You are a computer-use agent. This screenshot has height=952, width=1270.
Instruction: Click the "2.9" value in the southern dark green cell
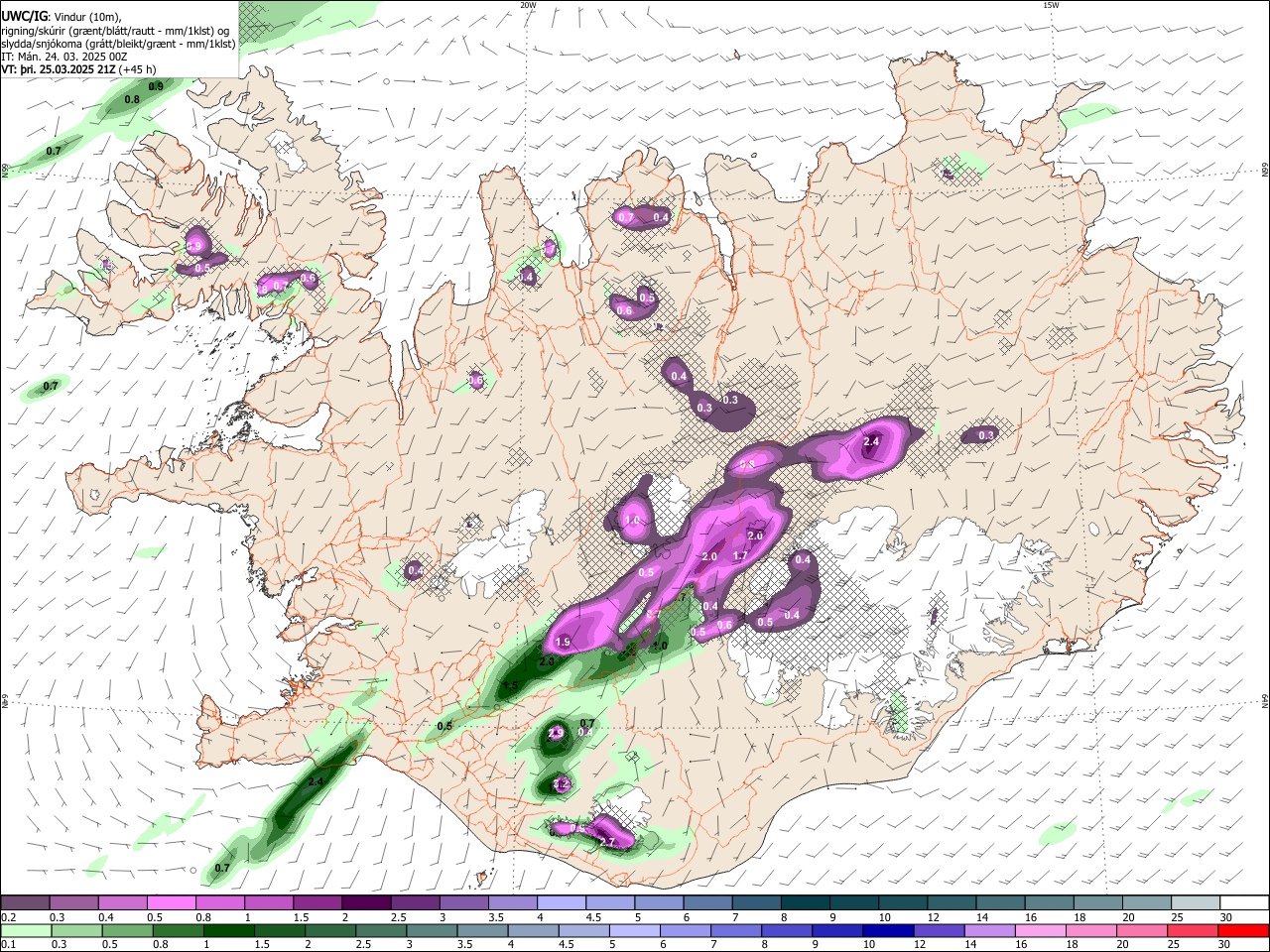point(556,733)
